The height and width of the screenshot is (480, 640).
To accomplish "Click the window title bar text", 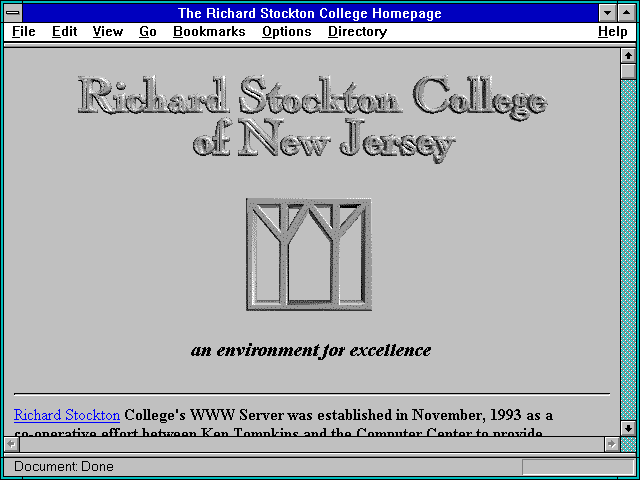I will (x=310, y=13).
